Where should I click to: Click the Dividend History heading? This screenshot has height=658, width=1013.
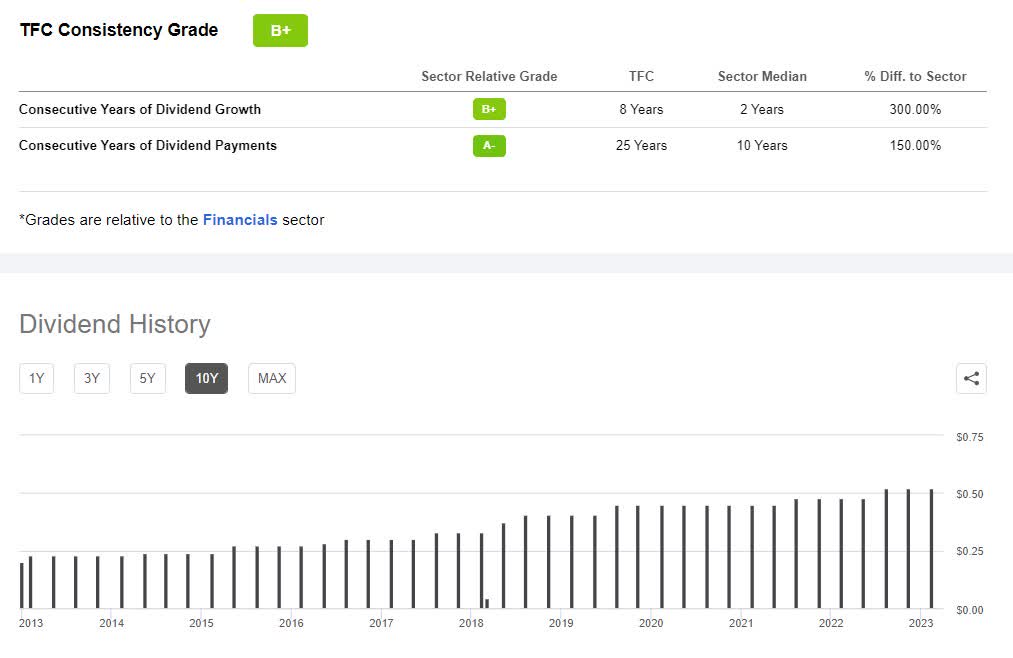115,324
